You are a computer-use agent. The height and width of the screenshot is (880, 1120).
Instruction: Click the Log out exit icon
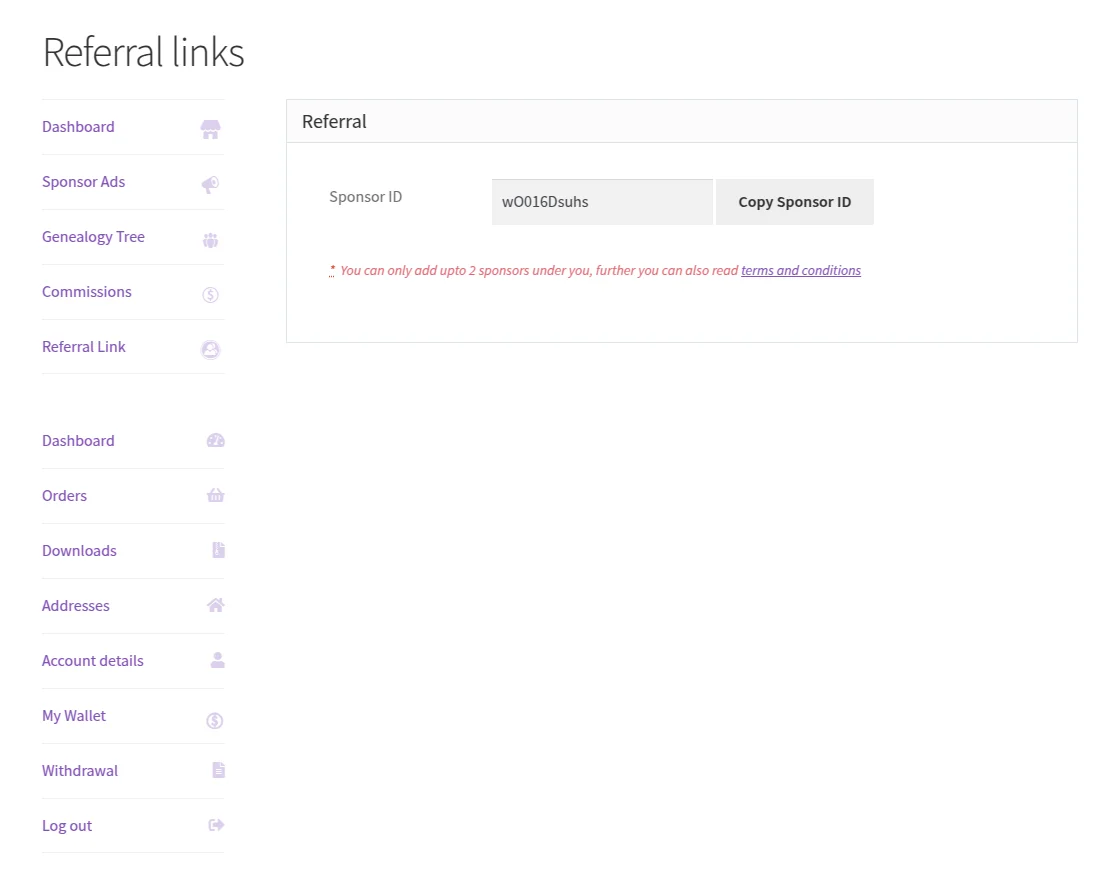pyautogui.click(x=215, y=825)
